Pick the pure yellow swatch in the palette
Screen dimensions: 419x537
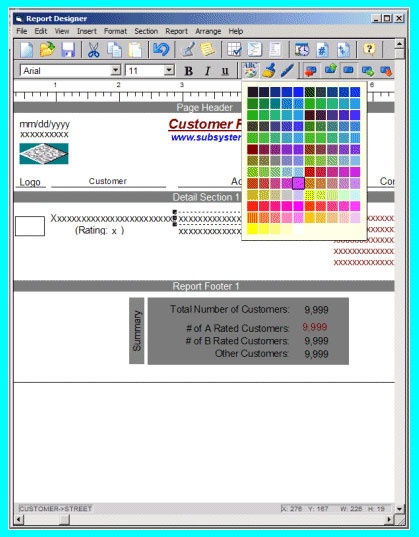point(252,229)
